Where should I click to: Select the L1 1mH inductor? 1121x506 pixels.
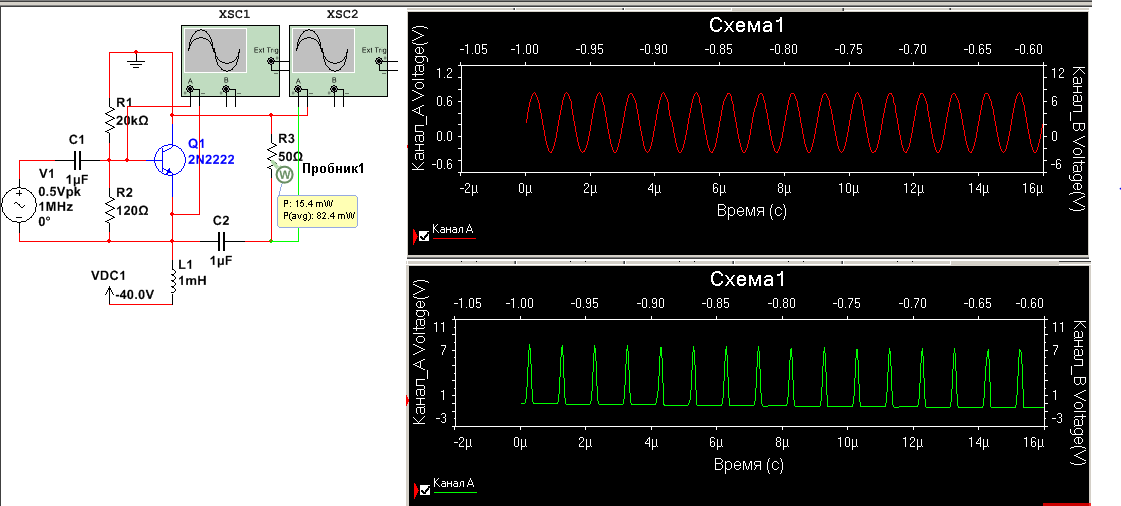pos(174,280)
